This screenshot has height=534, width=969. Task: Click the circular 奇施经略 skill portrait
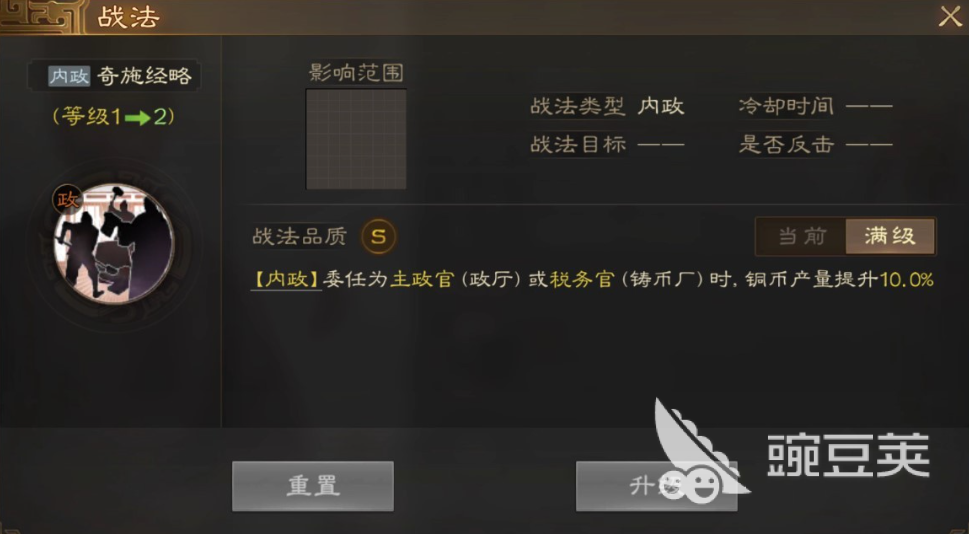(x=114, y=243)
